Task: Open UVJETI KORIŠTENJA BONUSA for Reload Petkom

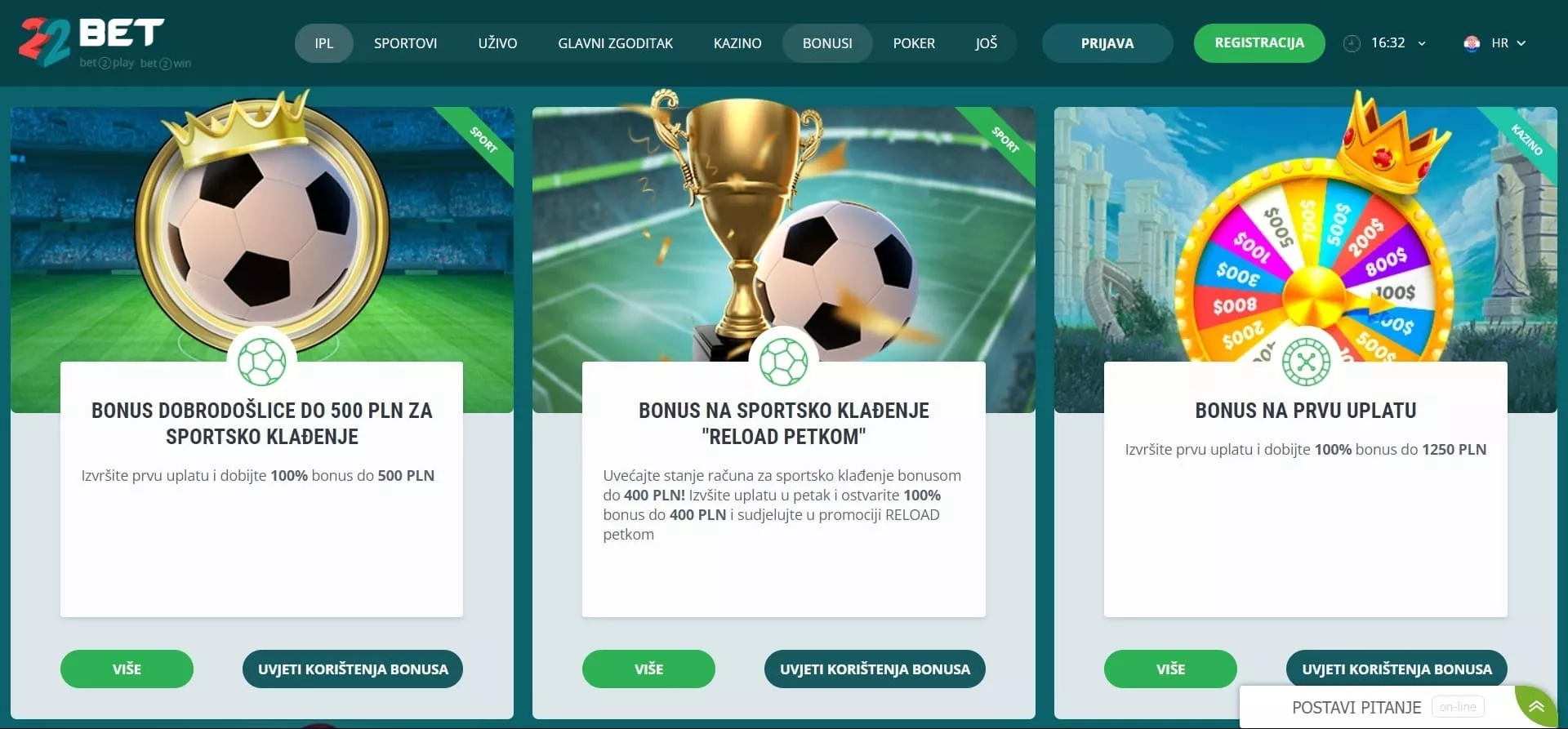Action: click(875, 669)
